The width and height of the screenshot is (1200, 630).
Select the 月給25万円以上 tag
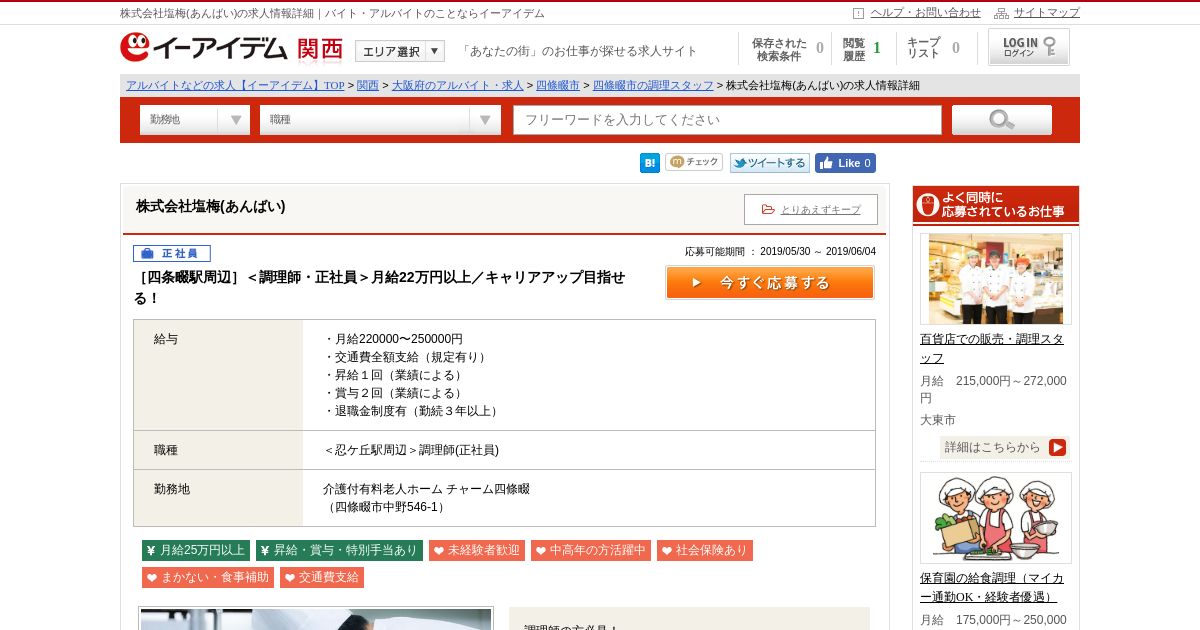196,550
